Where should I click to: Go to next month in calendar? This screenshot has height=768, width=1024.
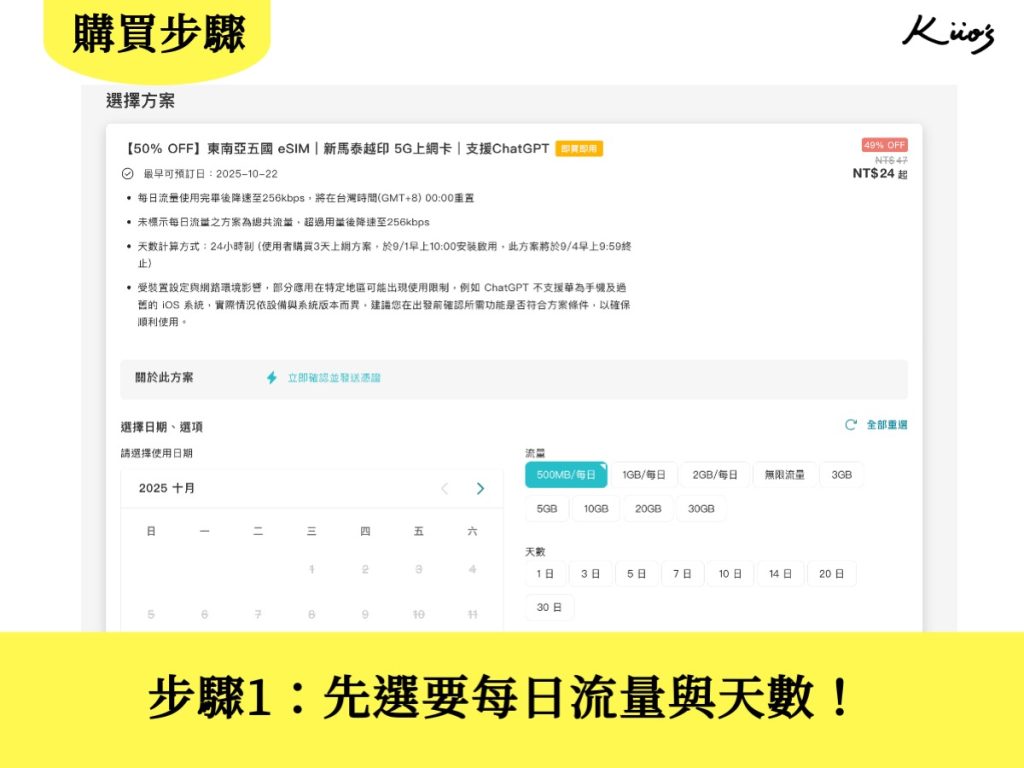click(x=480, y=489)
